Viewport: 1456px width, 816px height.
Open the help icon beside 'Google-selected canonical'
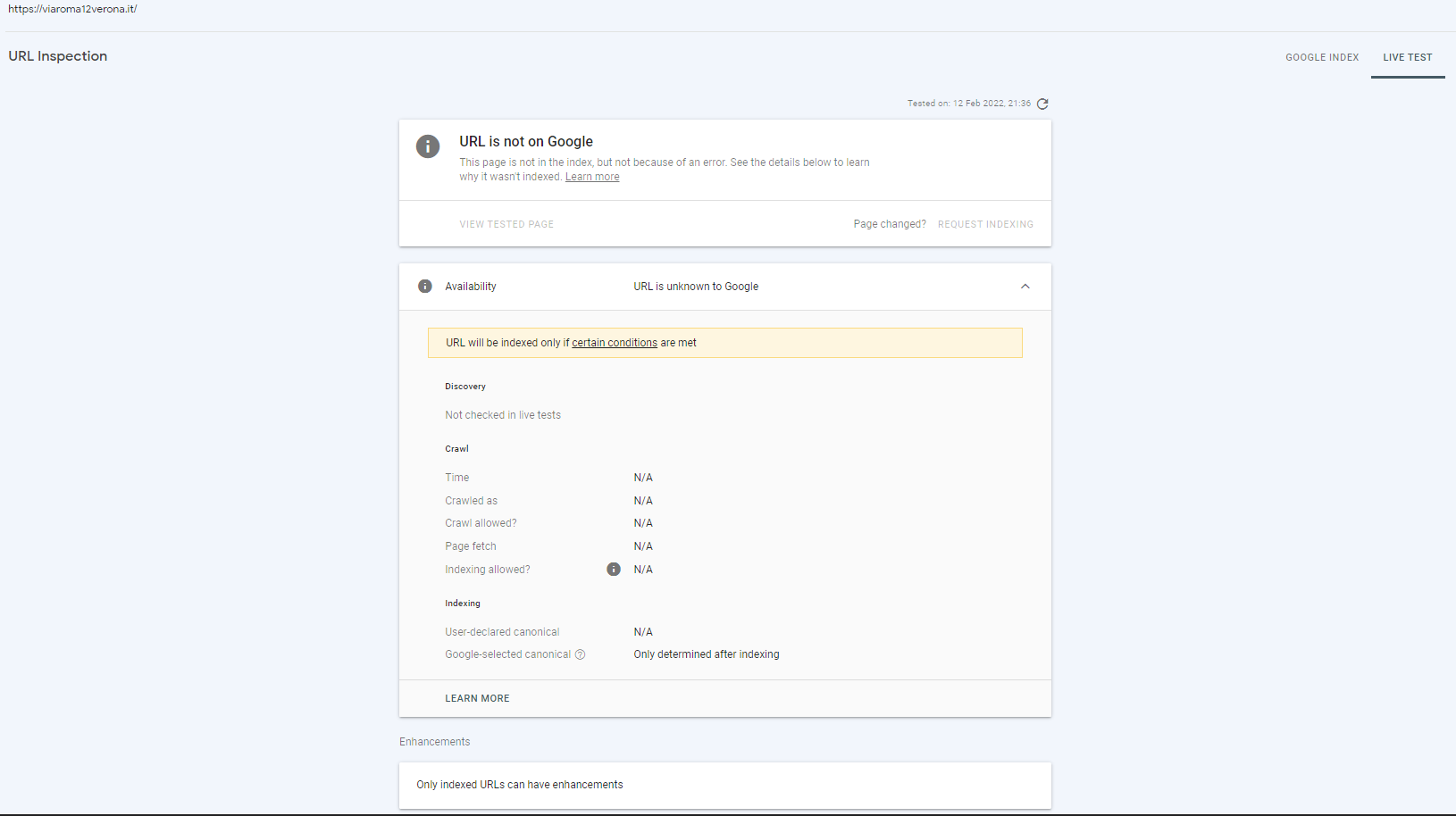pyautogui.click(x=580, y=654)
